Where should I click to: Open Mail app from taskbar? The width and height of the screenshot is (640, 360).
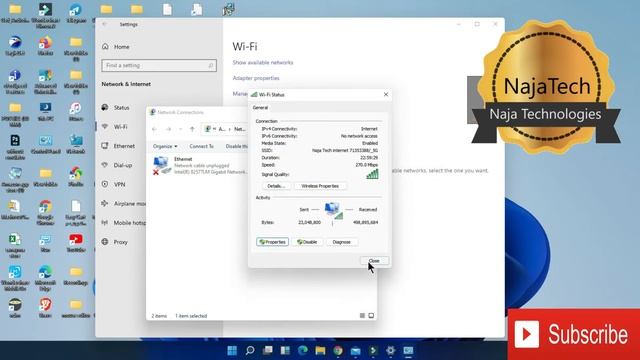coord(356,350)
